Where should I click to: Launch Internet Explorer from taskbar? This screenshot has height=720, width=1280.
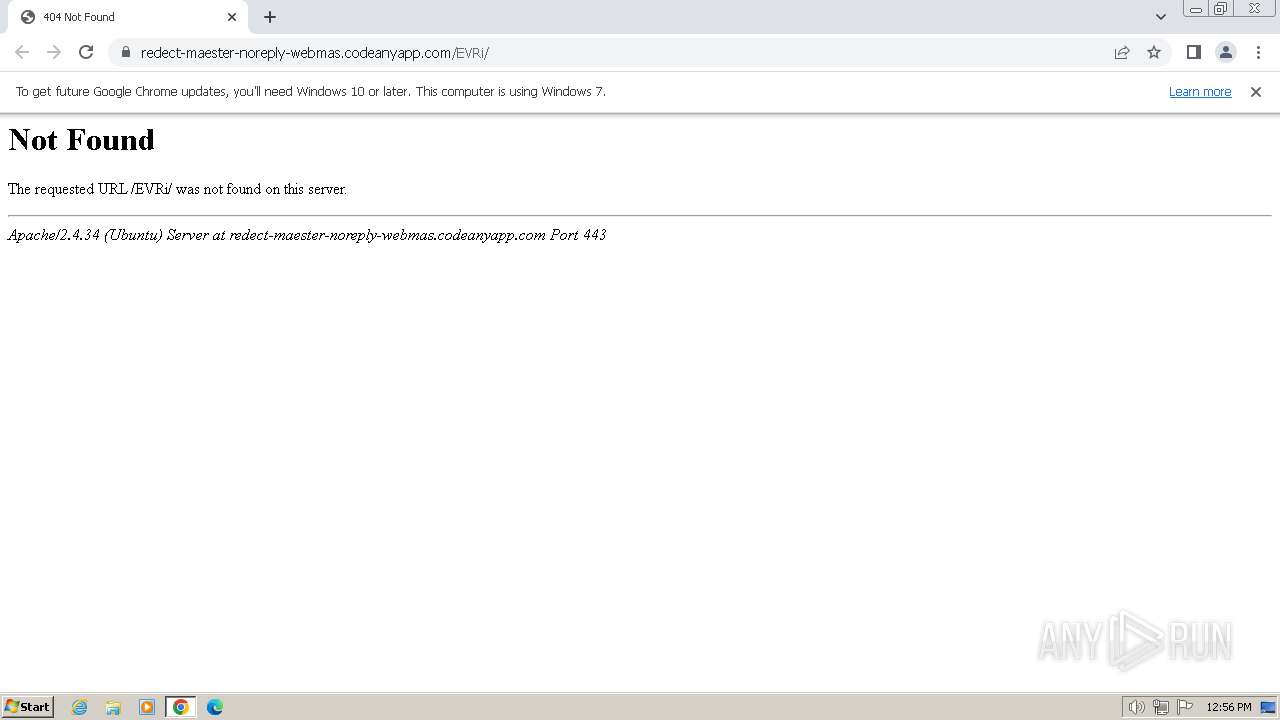(x=80, y=707)
